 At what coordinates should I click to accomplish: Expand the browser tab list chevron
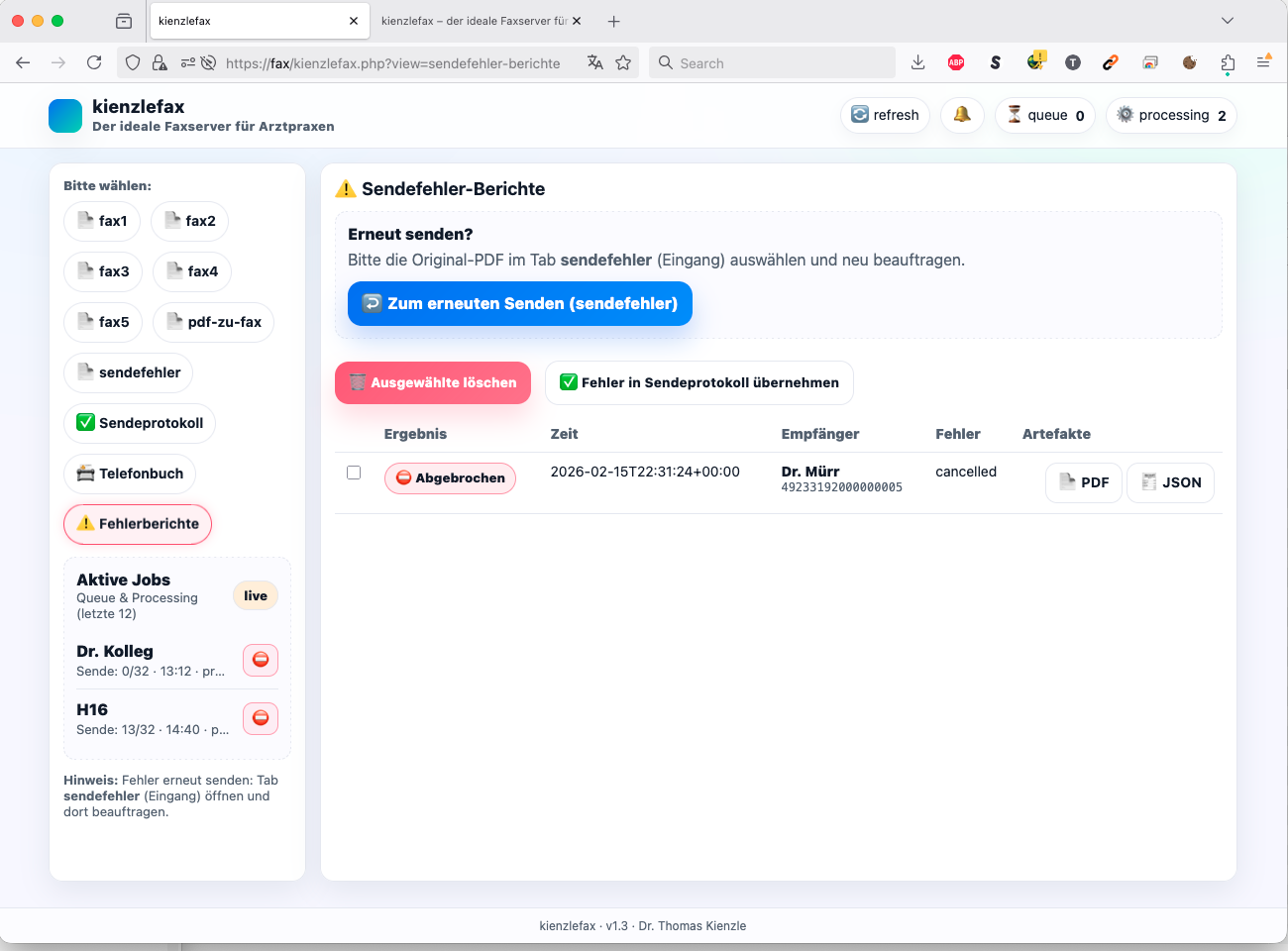1228,21
